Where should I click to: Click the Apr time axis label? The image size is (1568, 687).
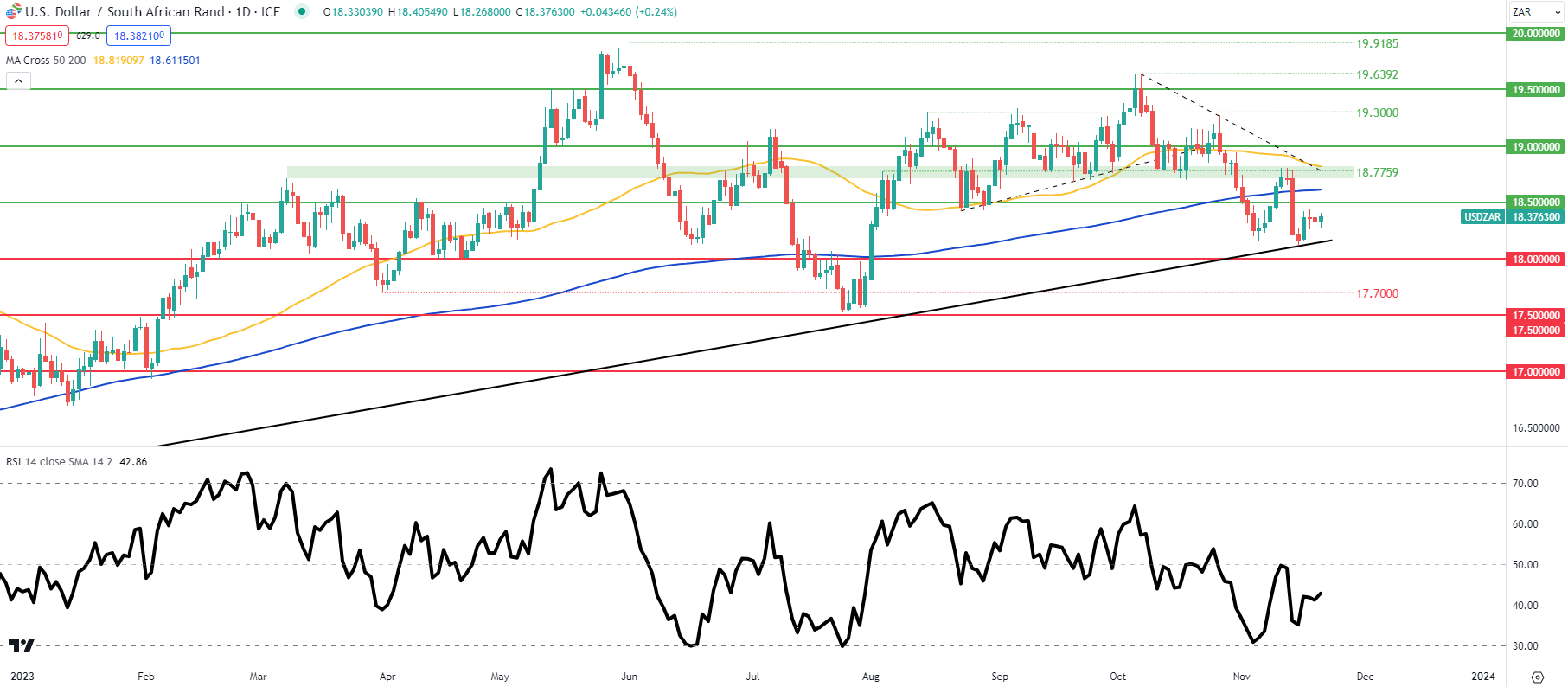(x=387, y=677)
